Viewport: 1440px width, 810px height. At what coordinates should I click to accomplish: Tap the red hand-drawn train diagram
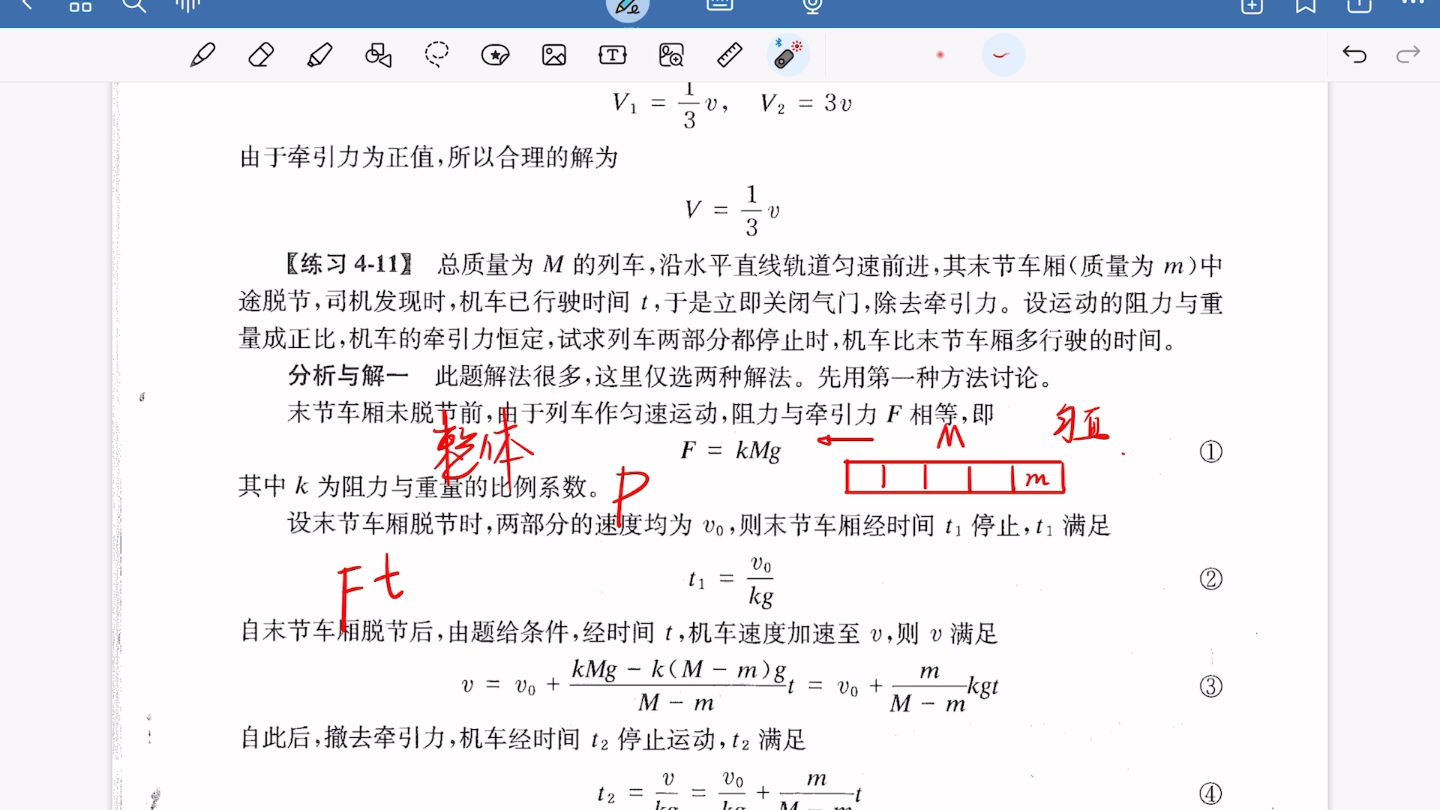coord(954,477)
